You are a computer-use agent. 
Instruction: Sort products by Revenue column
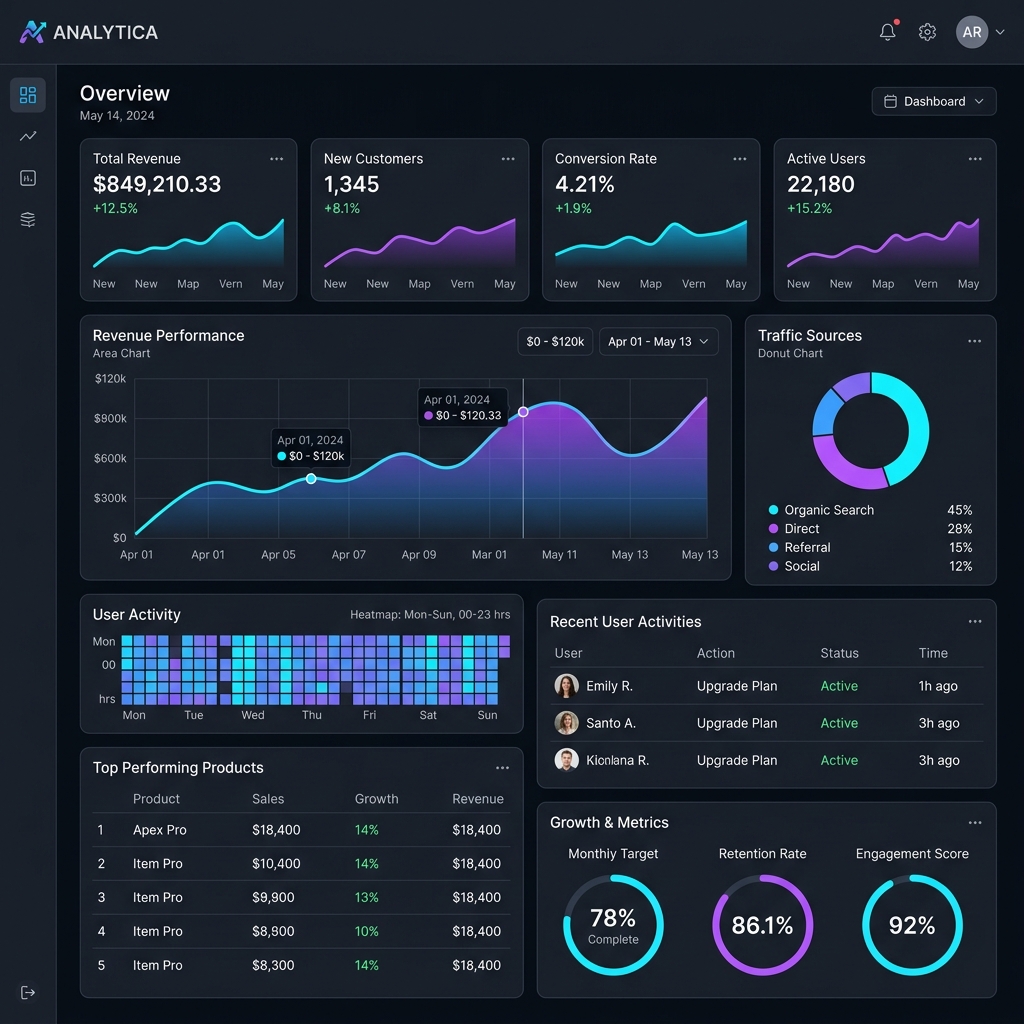[x=478, y=799]
